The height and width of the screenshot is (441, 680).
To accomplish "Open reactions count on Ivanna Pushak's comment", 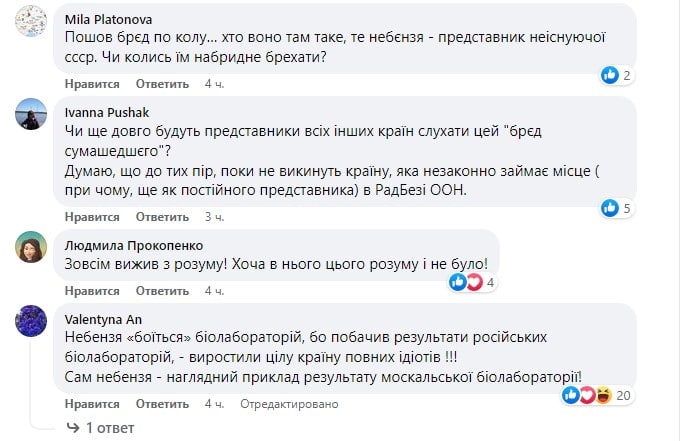I will click(617, 208).
